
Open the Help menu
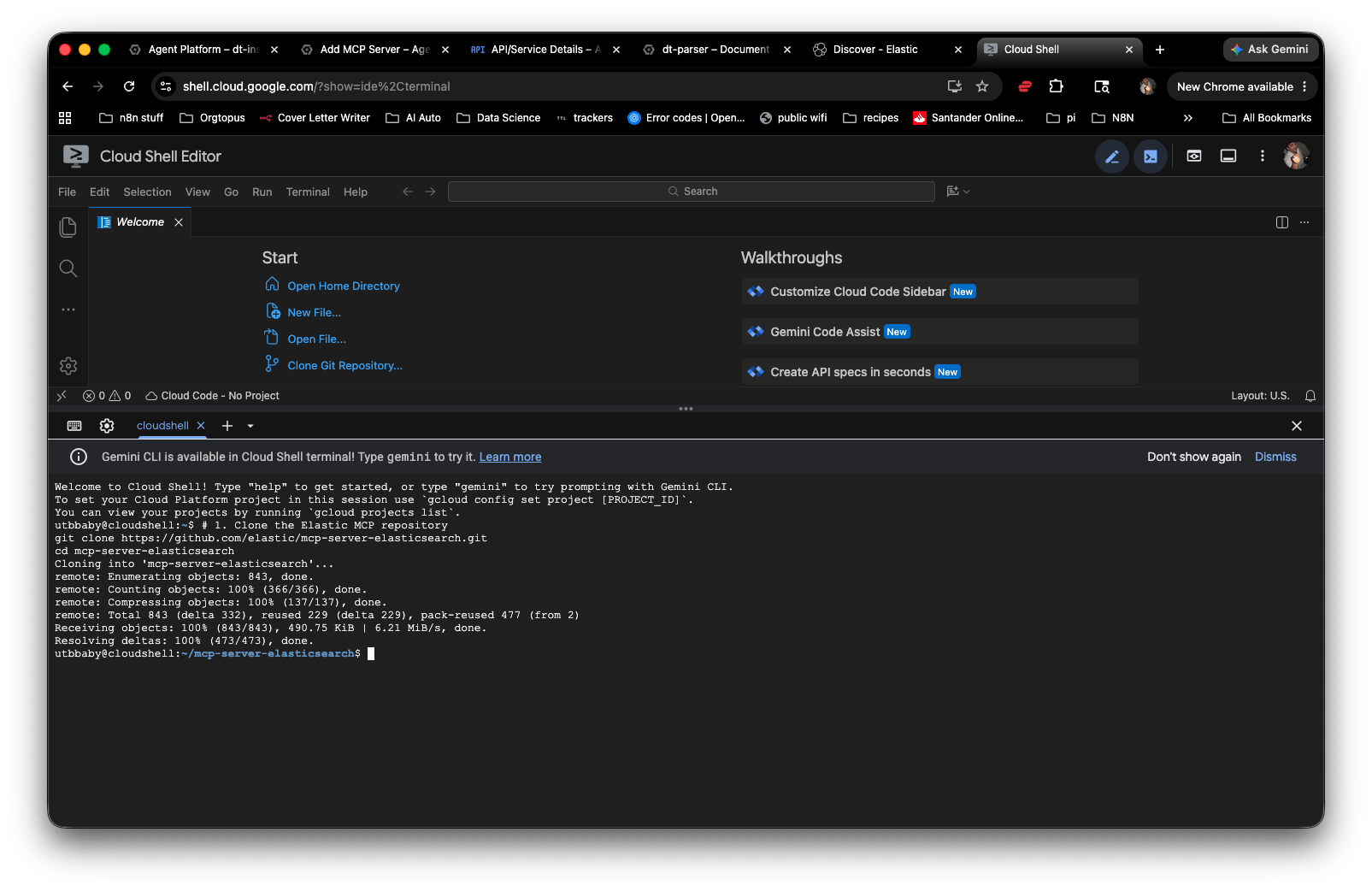click(356, 192)
